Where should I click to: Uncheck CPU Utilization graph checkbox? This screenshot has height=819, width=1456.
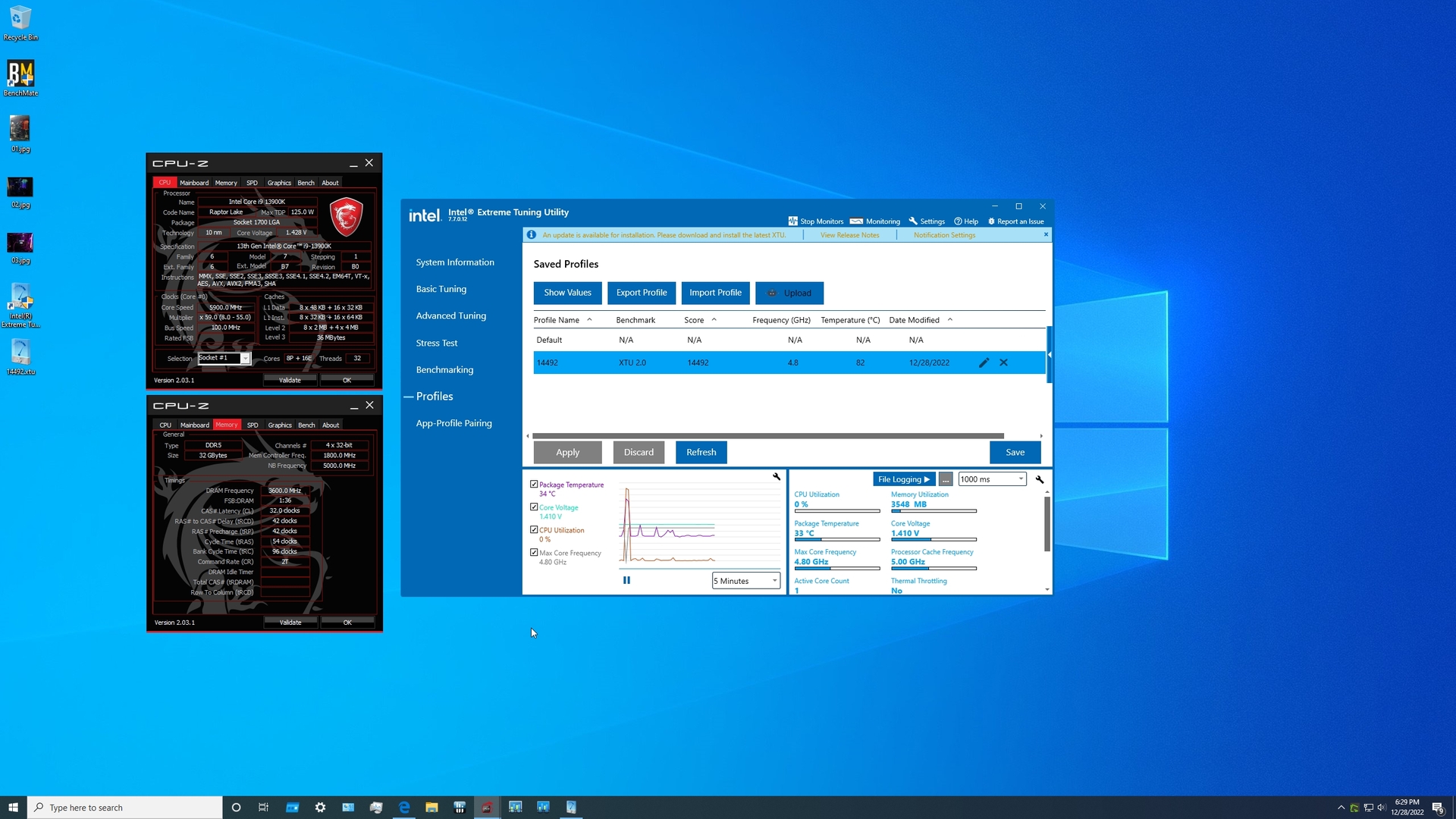(534, 529)
